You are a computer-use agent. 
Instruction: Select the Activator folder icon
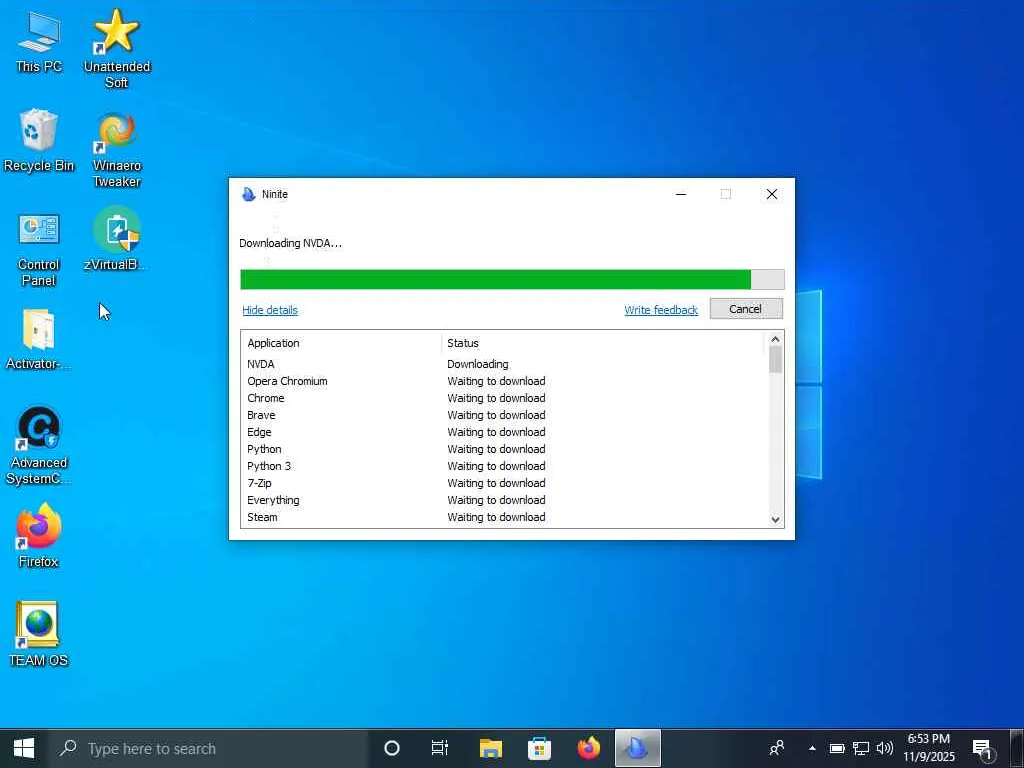tap(39, 339)
